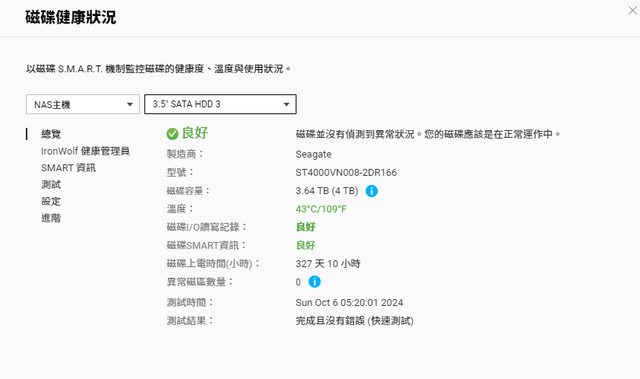Click the model number ST4000VN008-2DR166

346,173
